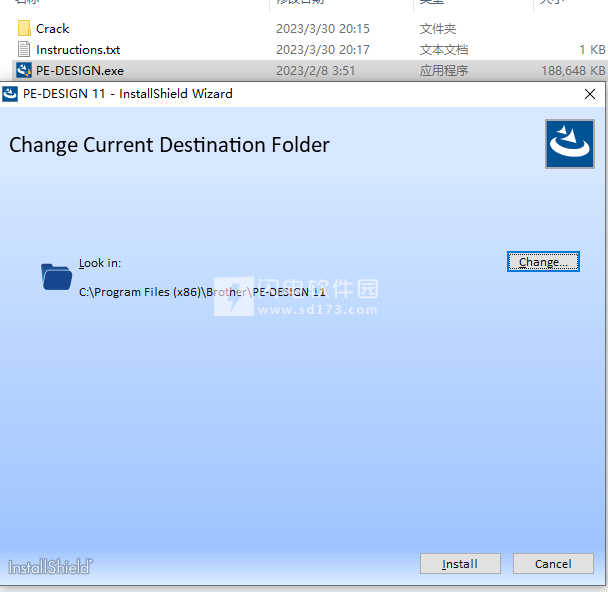The width and height of the screenshot is (608, 592).
Task: Start installation with the Install button
Action: [x=460, y=564]
